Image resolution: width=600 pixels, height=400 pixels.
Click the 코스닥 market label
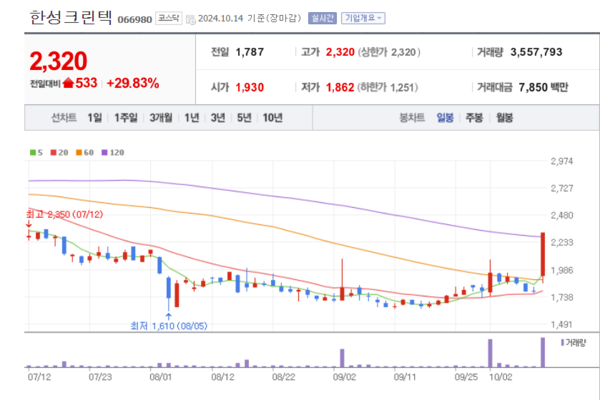tap(168, 18)
